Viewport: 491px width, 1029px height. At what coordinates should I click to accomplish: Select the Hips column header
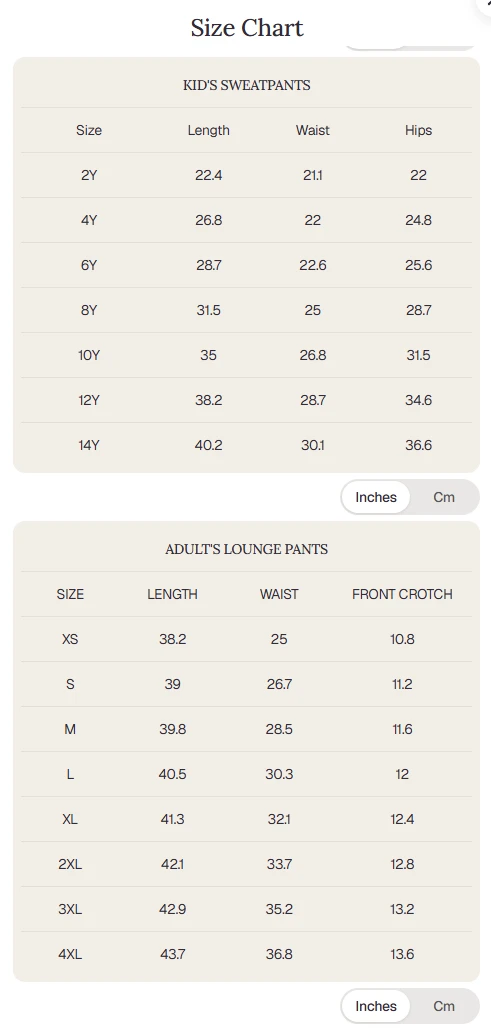tap(418, 130)
